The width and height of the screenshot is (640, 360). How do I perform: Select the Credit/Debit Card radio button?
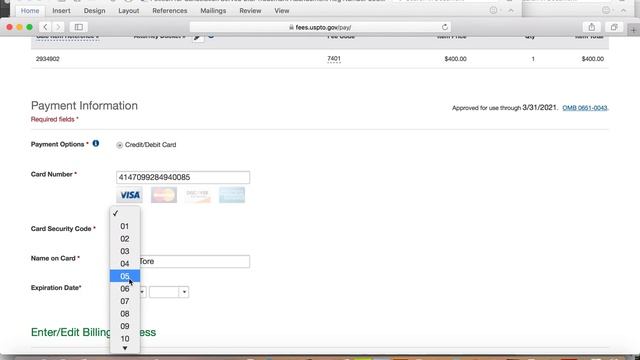tap(119, 145)
